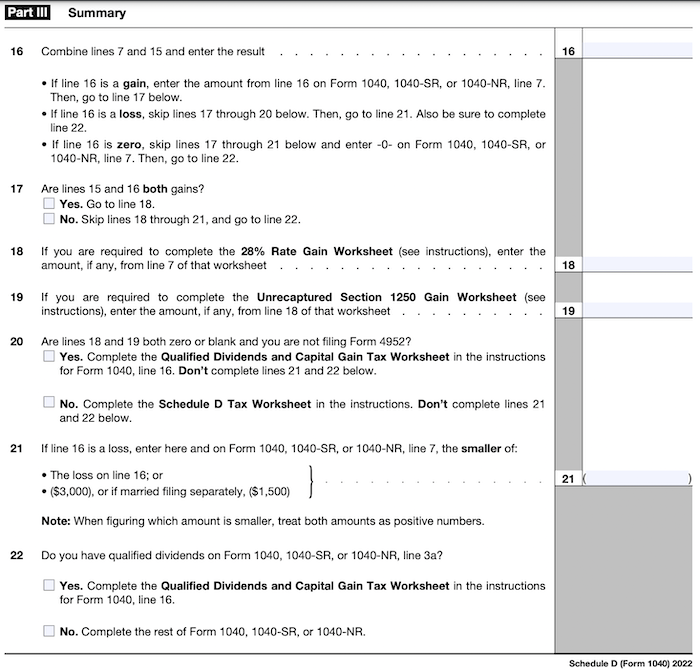The height and width of the screenshot is (670, 700).
Task: Click the boxed line number 16 label
Action: (x=567, y=51)
